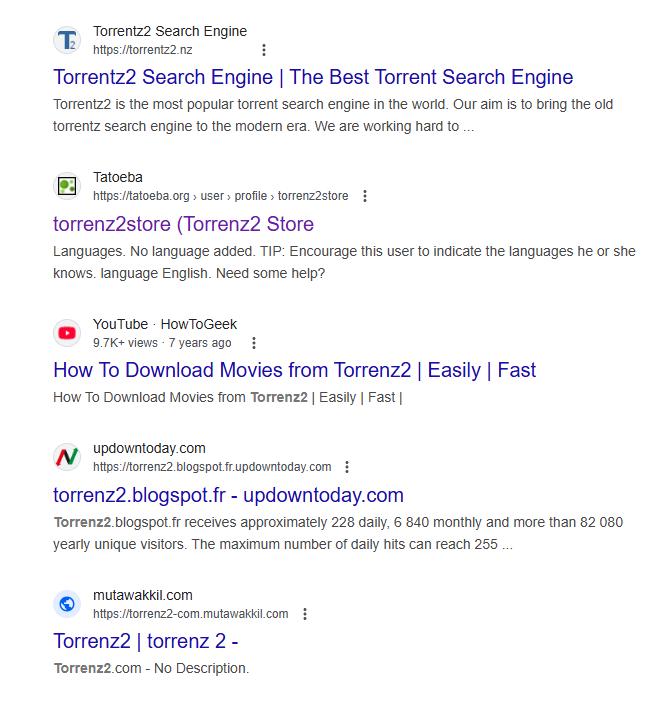Click the Torrentz2 site favicon
The image size is (663, 719).
coord(67,40)
